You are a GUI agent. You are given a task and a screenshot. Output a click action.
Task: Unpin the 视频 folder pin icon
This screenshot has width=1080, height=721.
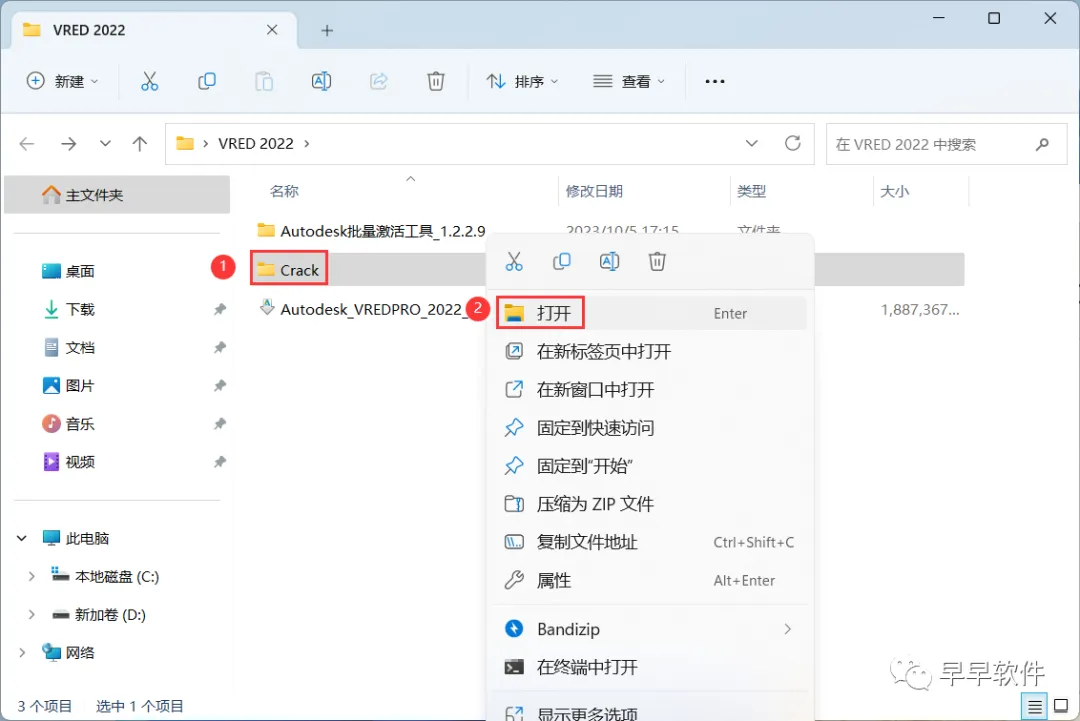click(220, 462)
